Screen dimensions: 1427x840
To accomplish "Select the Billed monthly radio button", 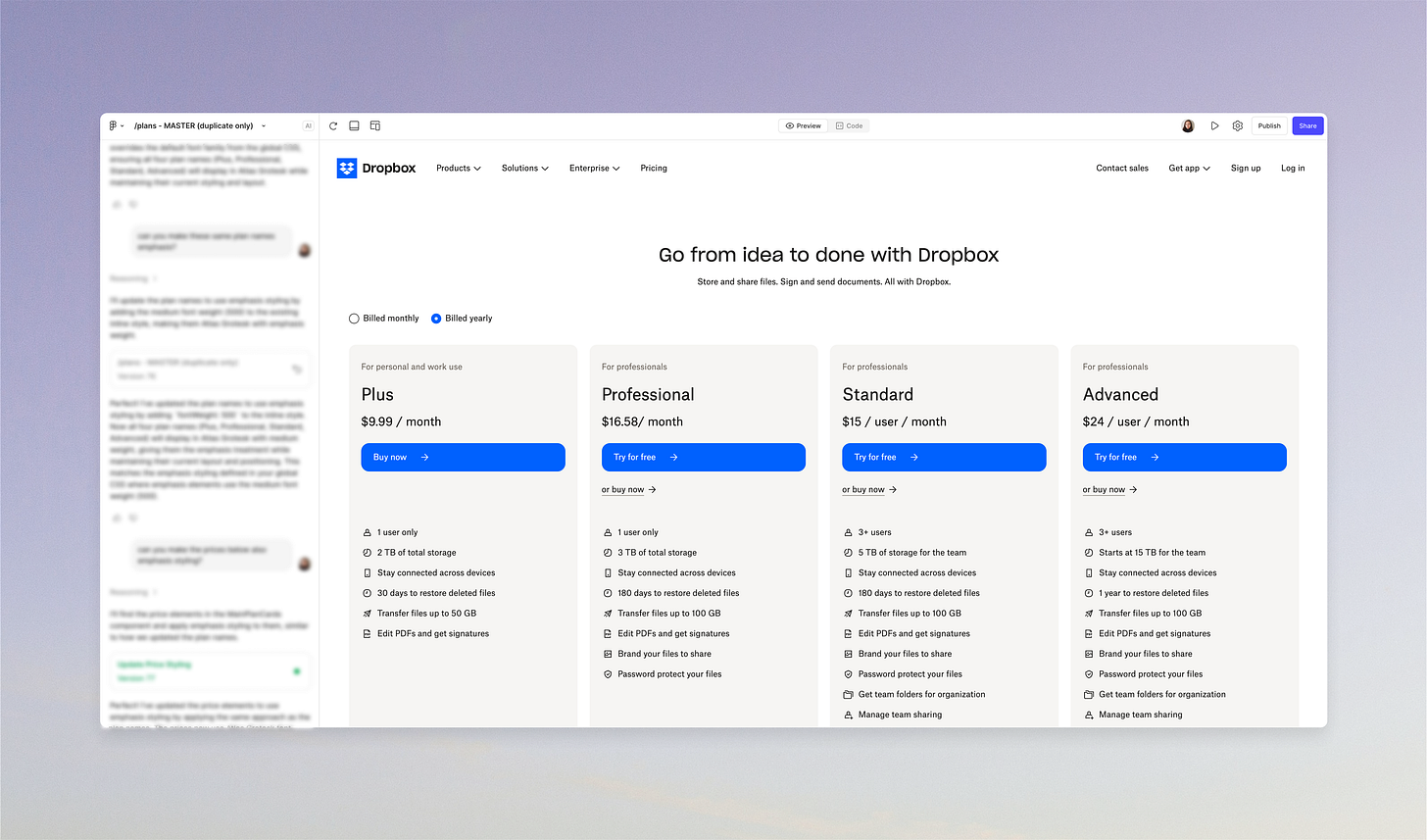I will [x=354, y=319].
